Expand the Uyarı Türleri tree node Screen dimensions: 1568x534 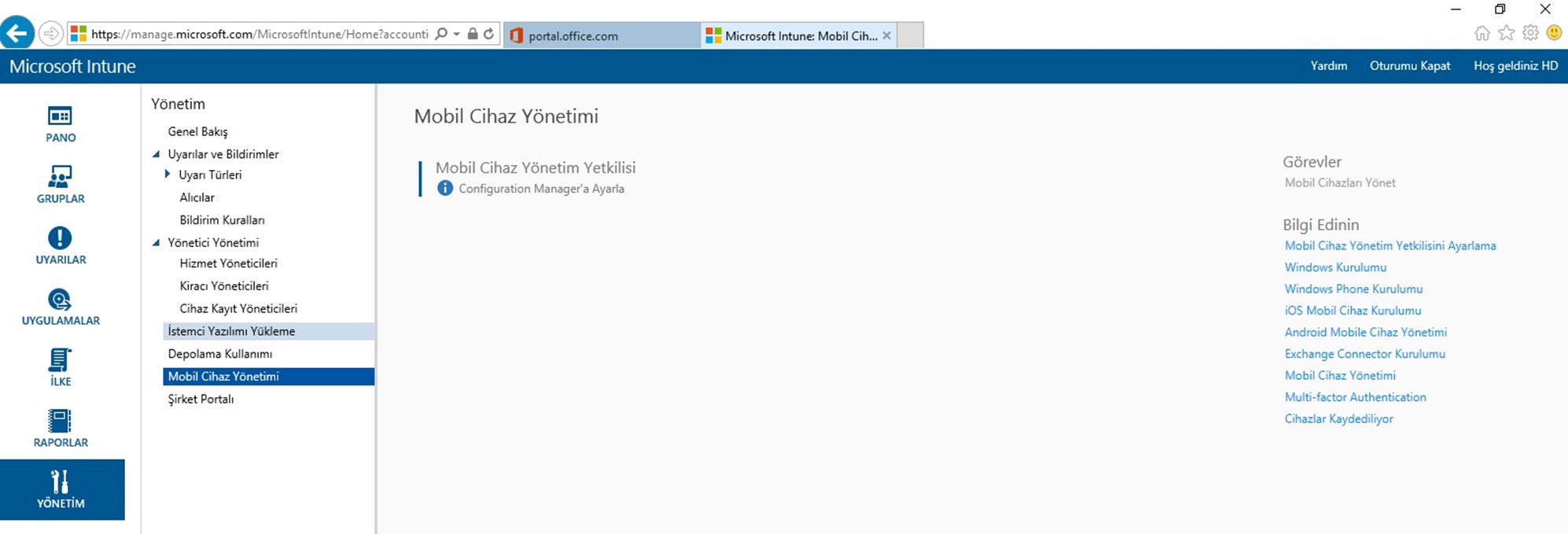pos(167,175)
